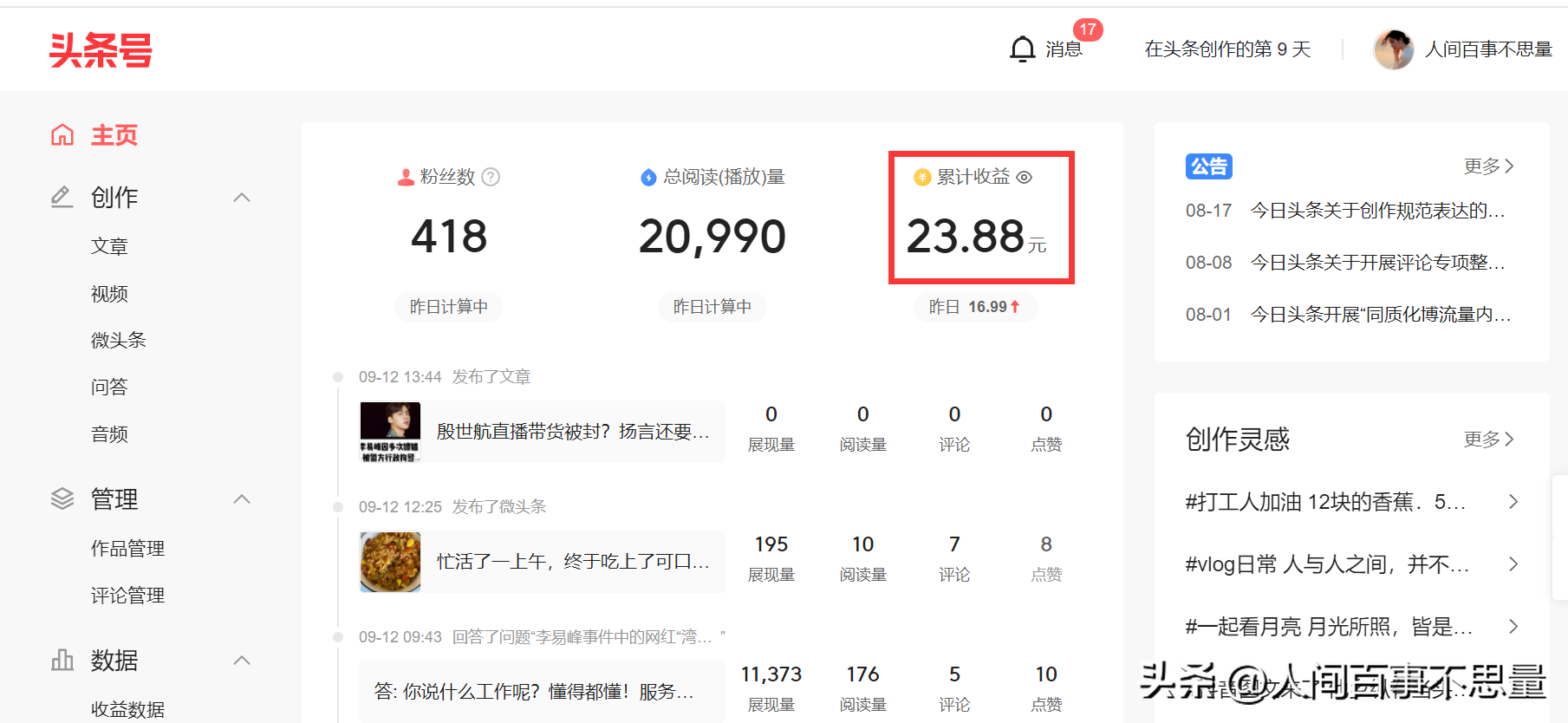Open the answer 你说什么工作呢
This screenshot has width=1568, height=723.
click(534, 692)
